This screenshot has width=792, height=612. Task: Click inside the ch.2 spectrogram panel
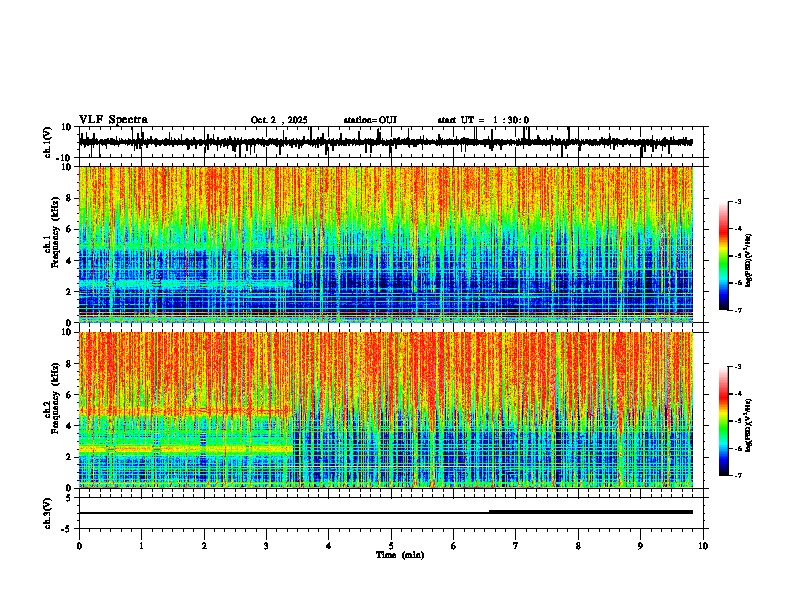coord(386,410)
